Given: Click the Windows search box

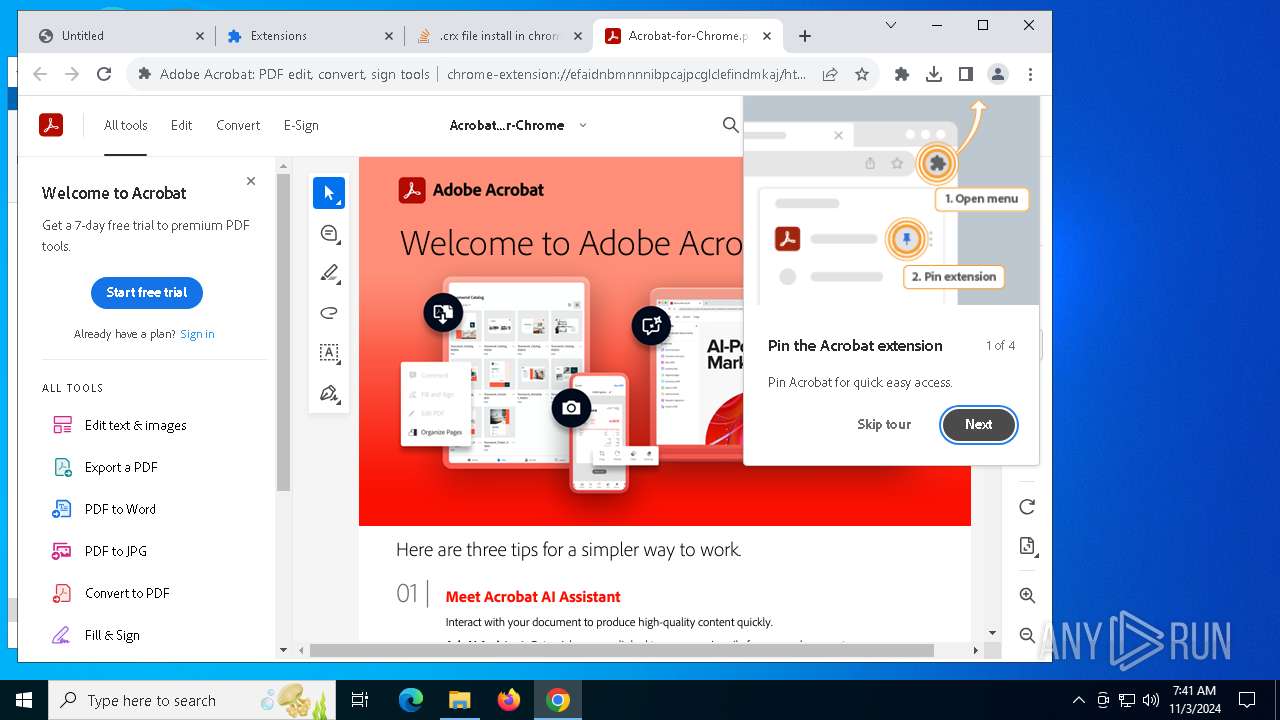Looking at the screenshot, I should click(192, 700).
